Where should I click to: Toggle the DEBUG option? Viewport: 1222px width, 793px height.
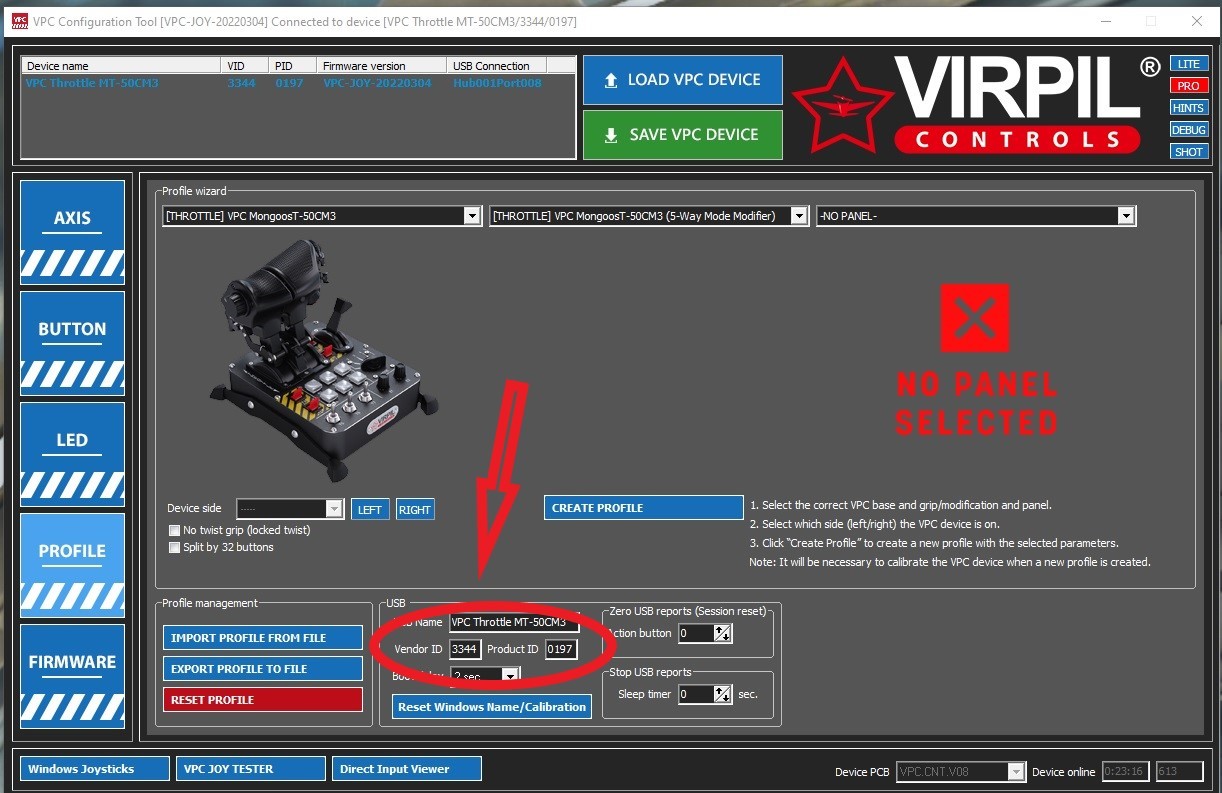pyautogui.click(x=1188, y=130)
